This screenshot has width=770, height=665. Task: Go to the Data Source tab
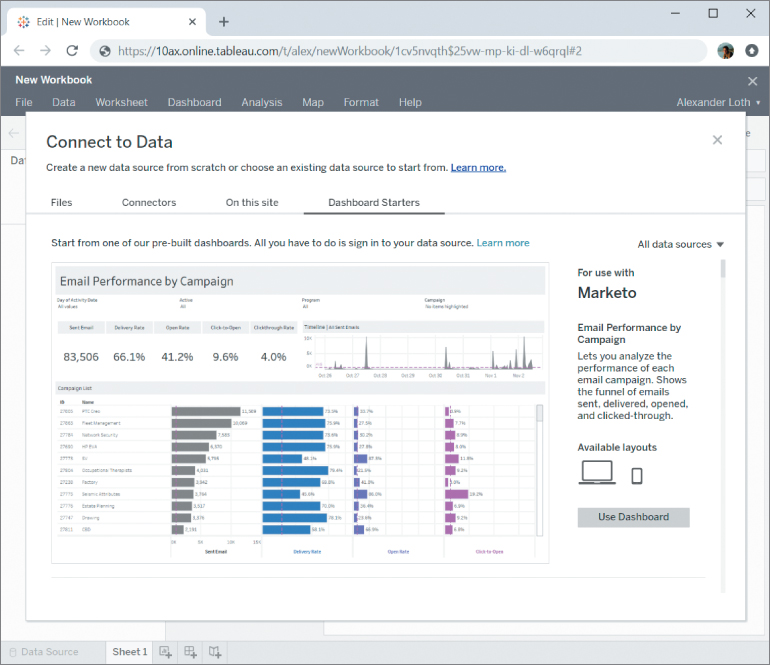[x=50, y=652]
